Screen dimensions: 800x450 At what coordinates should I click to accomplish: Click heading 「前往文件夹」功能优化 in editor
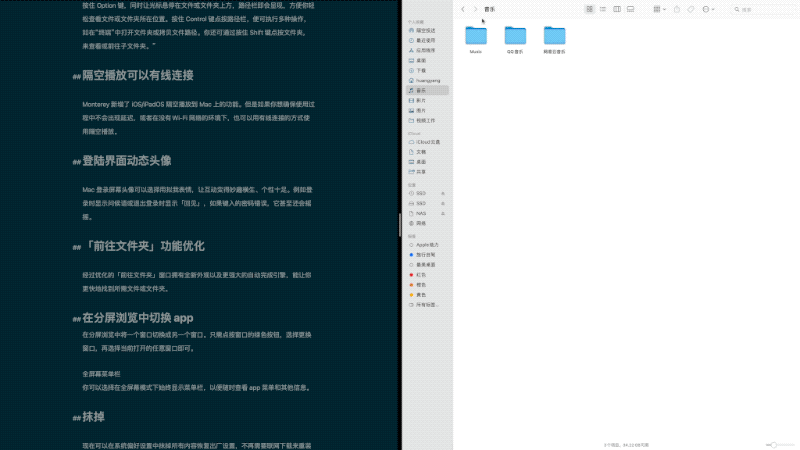[x=143, y=246]
